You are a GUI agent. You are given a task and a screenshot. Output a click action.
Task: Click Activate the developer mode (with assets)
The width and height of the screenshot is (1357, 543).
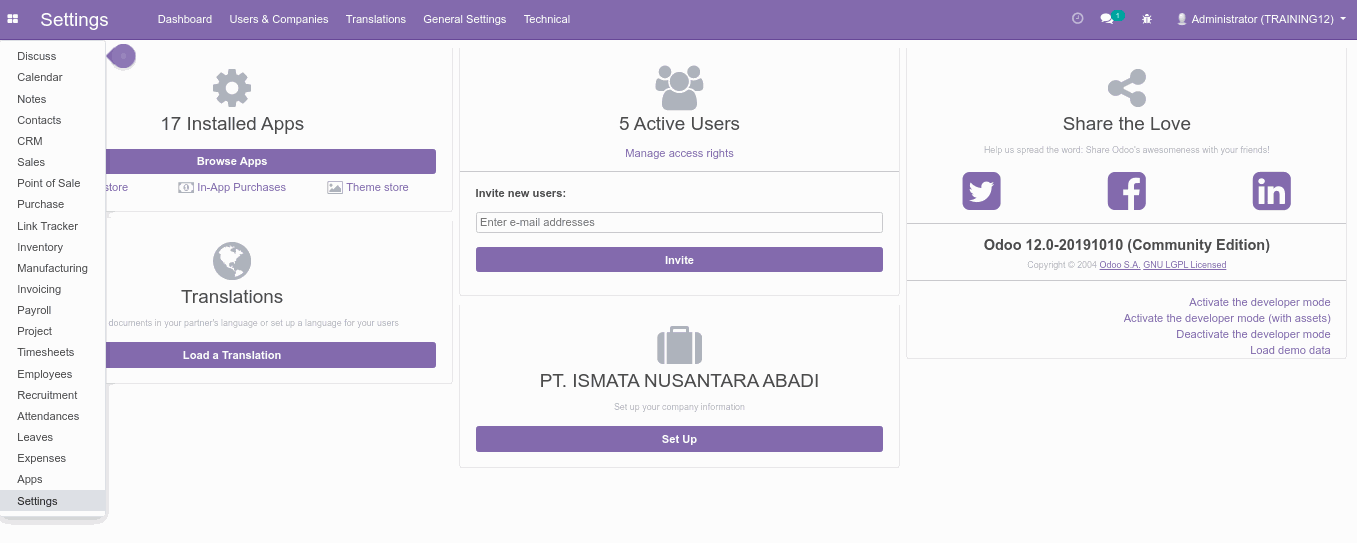[x=1226, y=318]
